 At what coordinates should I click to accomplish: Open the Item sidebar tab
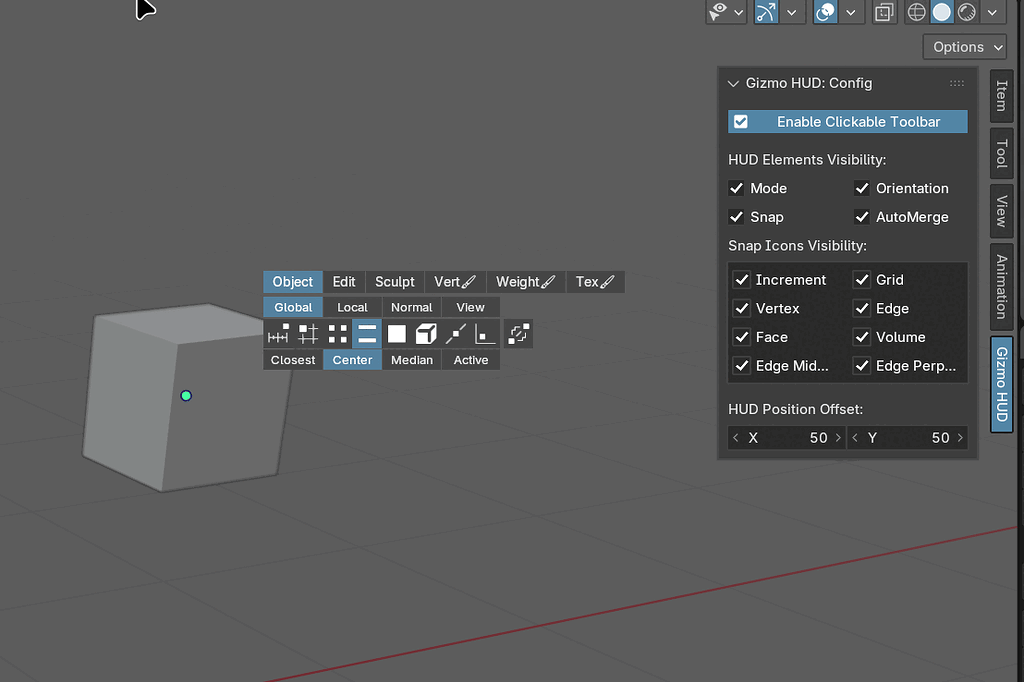tap(1001, 96)
